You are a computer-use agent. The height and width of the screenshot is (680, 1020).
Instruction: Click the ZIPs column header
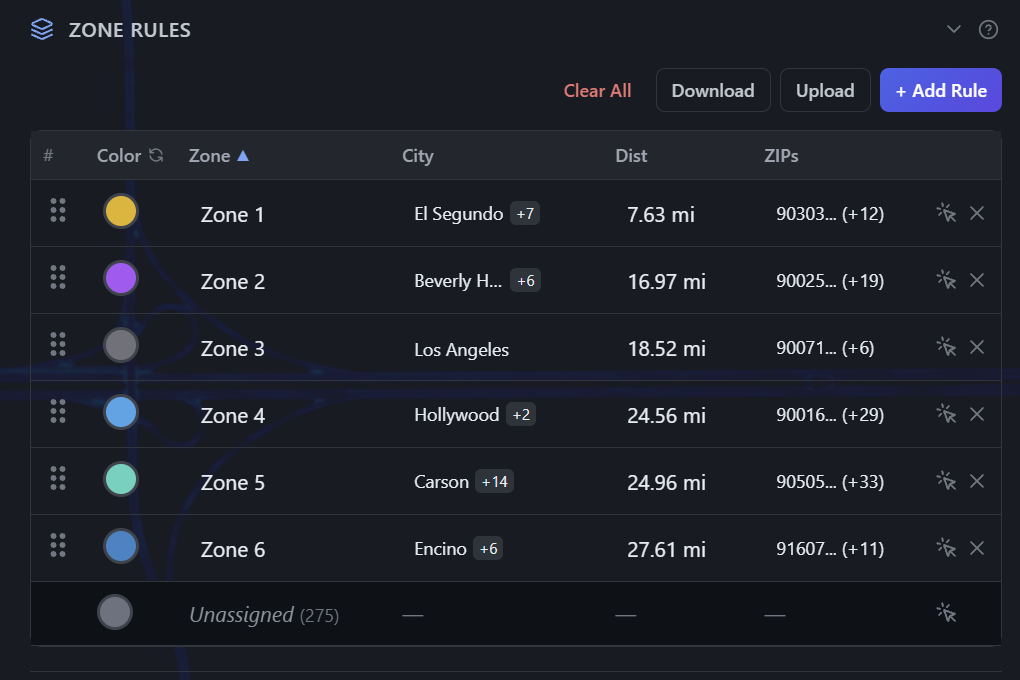[x=781, y=156]
